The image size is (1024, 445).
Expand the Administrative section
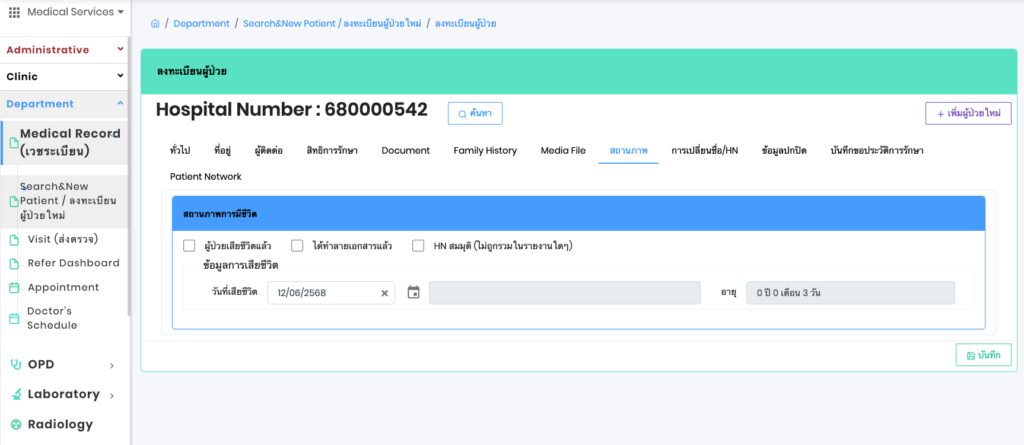(x=64, y=50)
